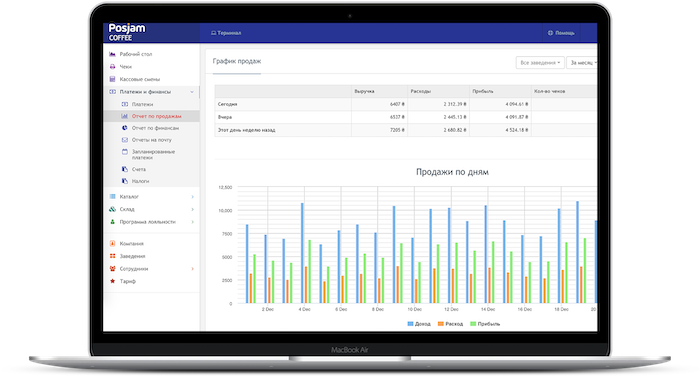Click expenses value 2 445.13 ₽

click(455, 117)
